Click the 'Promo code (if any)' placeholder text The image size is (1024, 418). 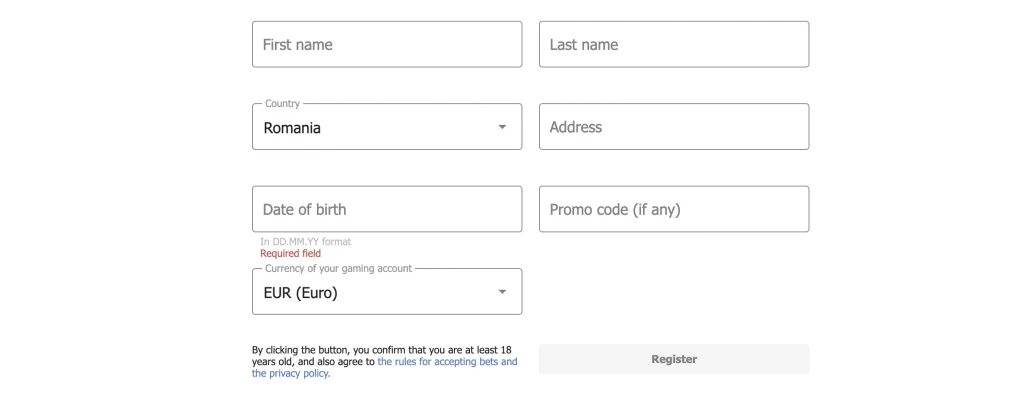click(615, 210)
